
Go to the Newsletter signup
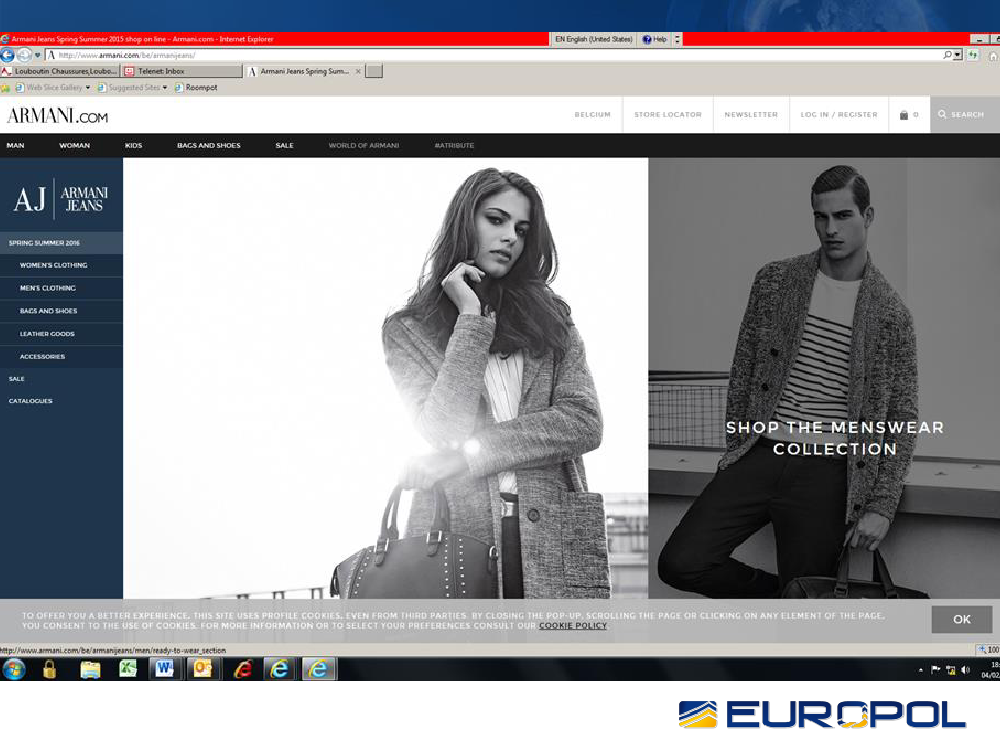(751, 115)
